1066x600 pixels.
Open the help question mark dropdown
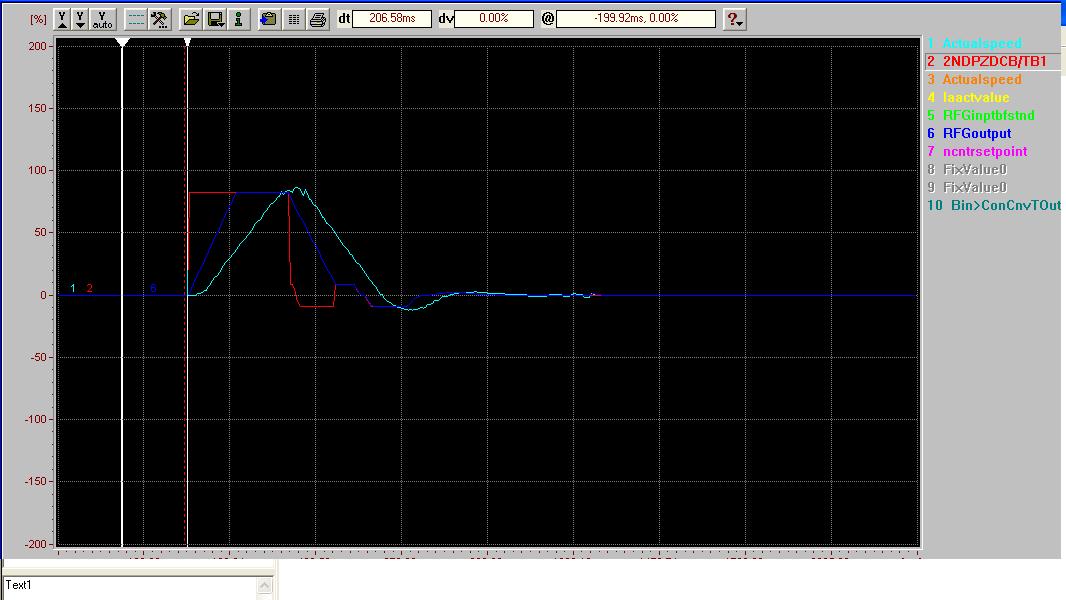tap(734, 19)
